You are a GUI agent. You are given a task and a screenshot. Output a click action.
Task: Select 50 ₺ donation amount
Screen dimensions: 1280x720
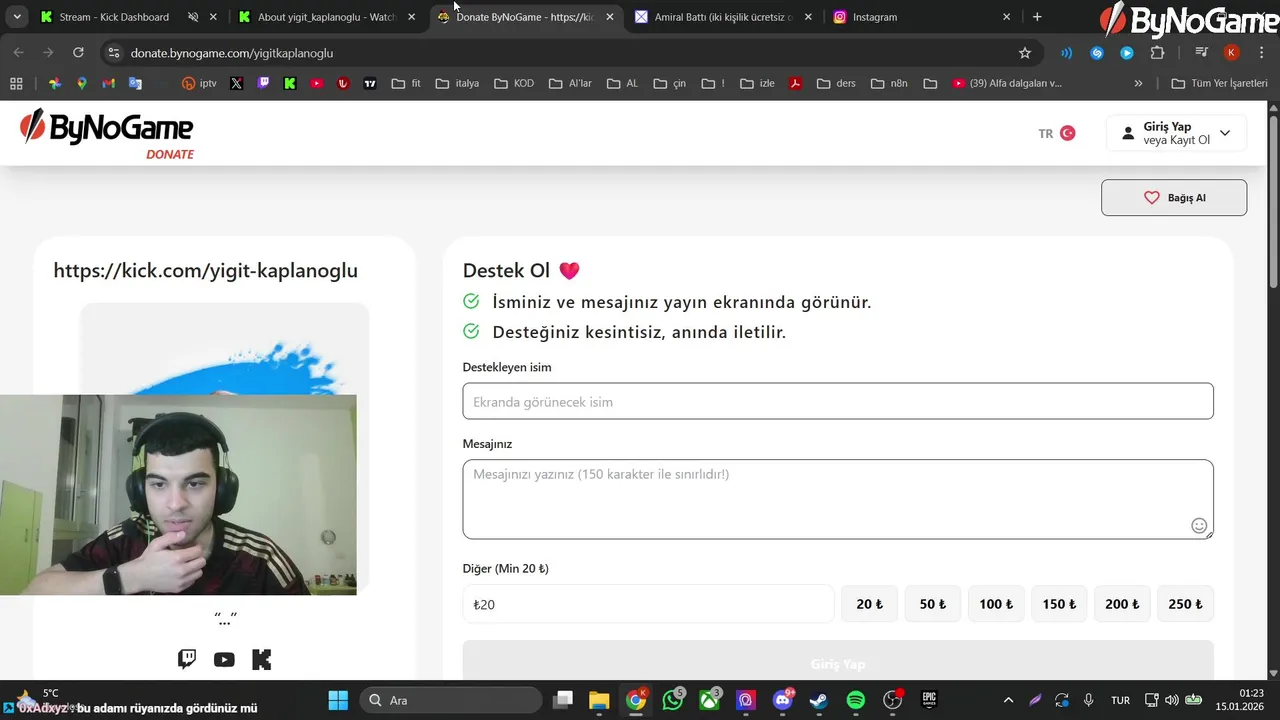[933, 604]
